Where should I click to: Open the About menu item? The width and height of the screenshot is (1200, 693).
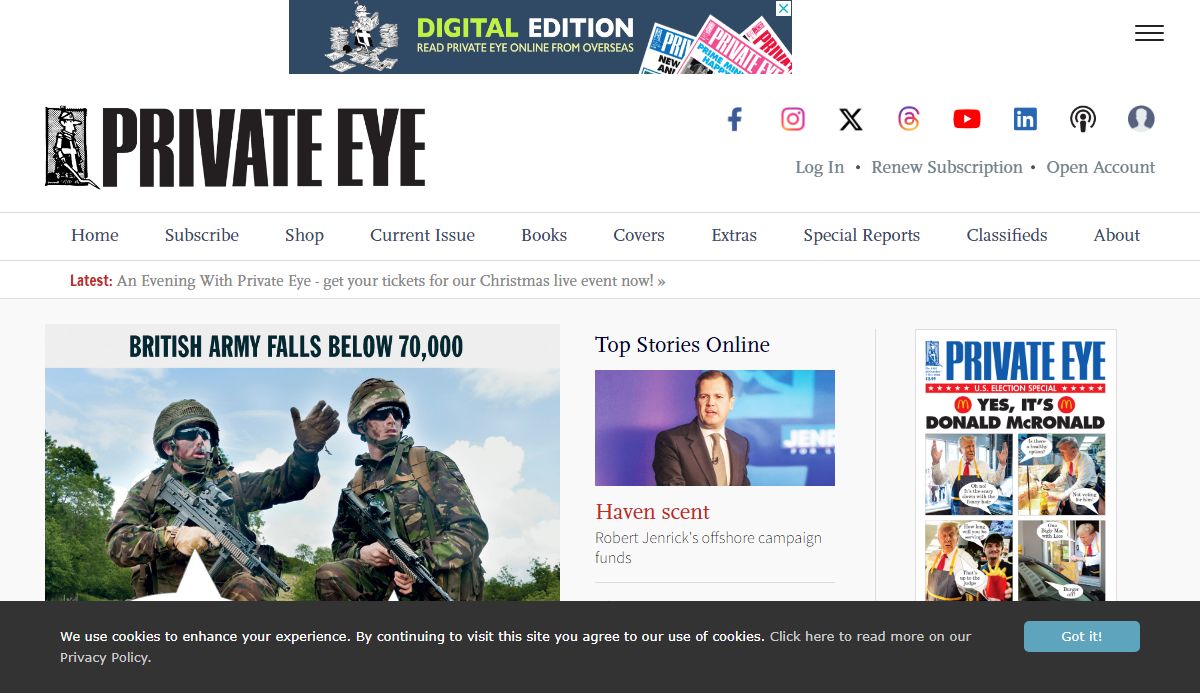pyautogui.click(x=1117, y=235)
